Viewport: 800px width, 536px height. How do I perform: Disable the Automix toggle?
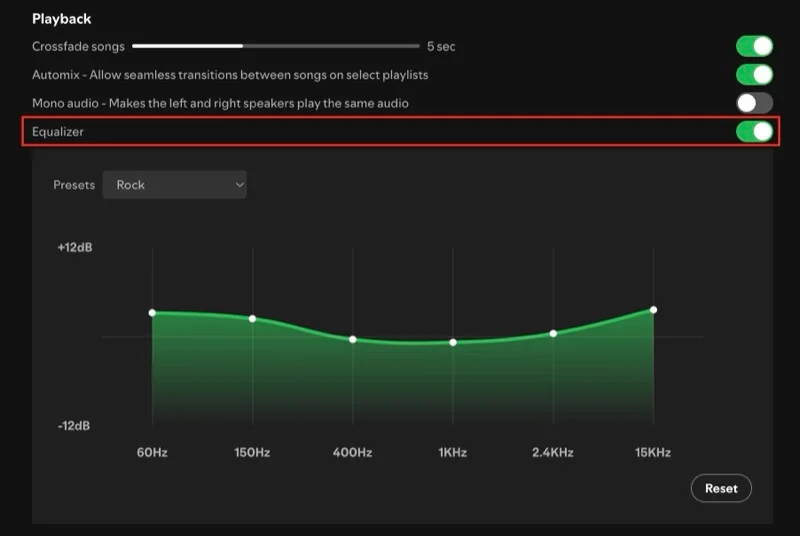click(x=754, y=75)
